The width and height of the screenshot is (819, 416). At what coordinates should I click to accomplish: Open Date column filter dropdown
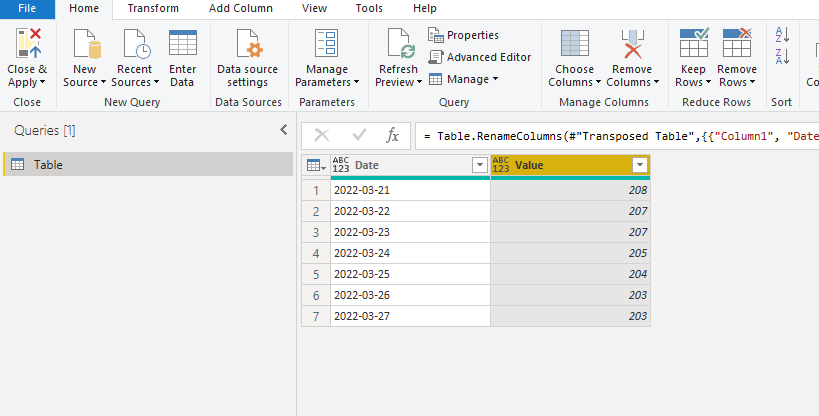click(x=479, y=166)
